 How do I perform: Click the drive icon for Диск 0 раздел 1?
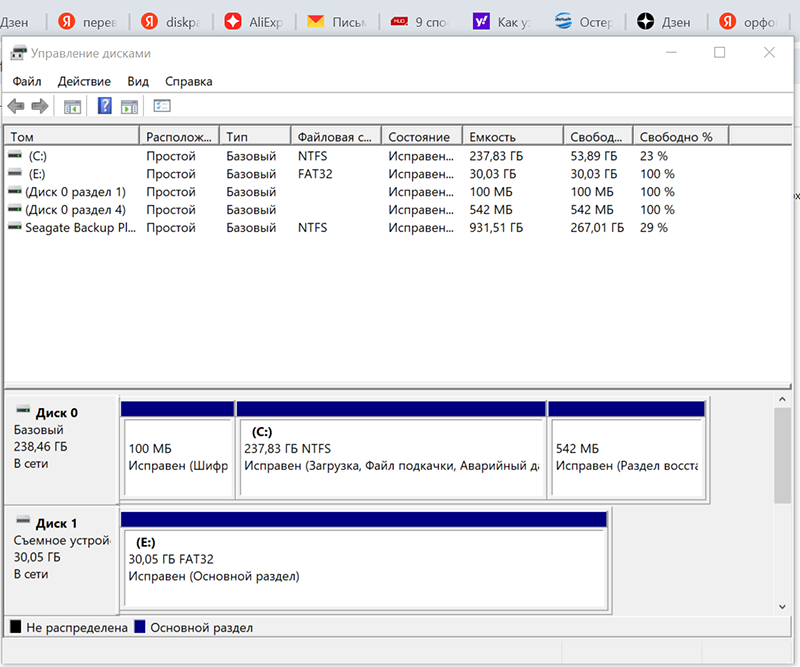click(x=15, y=191)
